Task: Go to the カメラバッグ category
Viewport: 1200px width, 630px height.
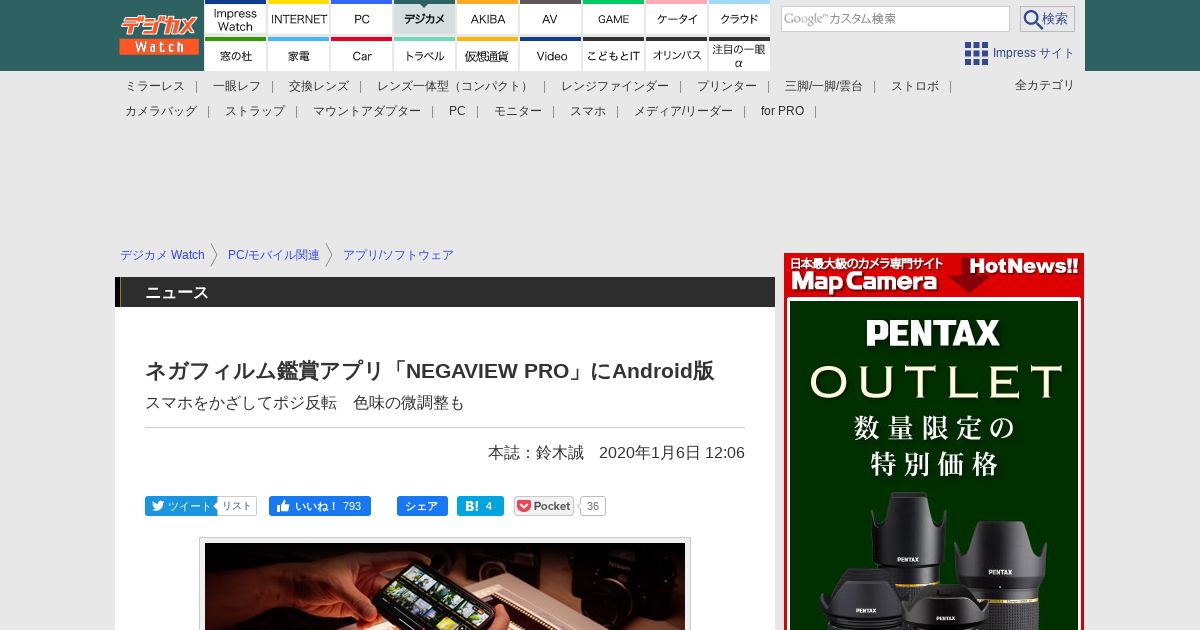Action: pyautogui.click(x=161, y=111)
